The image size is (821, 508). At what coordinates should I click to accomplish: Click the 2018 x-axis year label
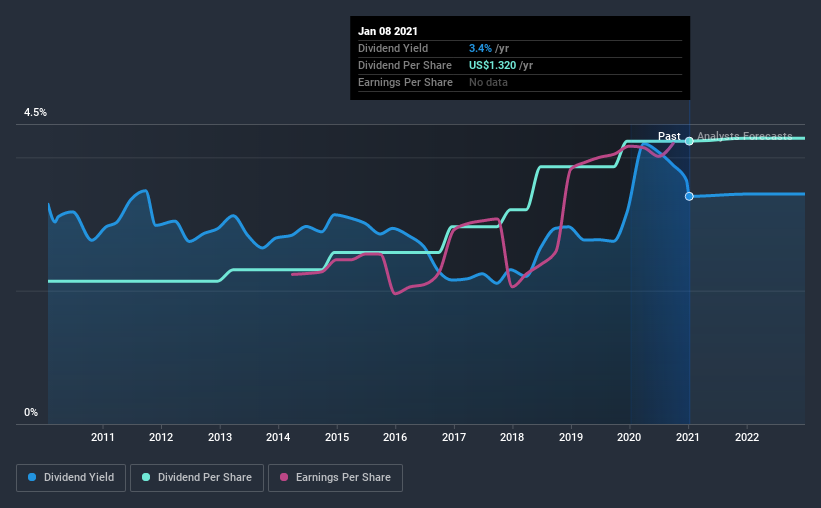[512, 437]
